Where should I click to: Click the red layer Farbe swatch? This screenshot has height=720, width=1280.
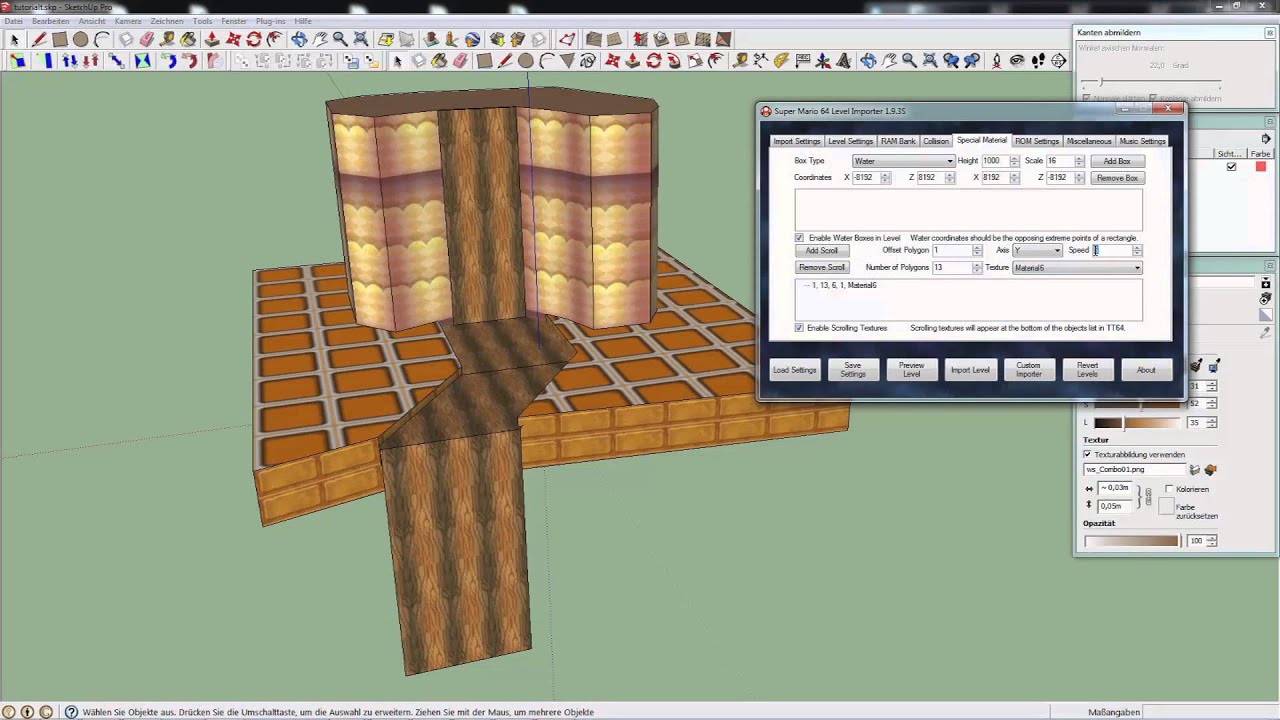1260,167
